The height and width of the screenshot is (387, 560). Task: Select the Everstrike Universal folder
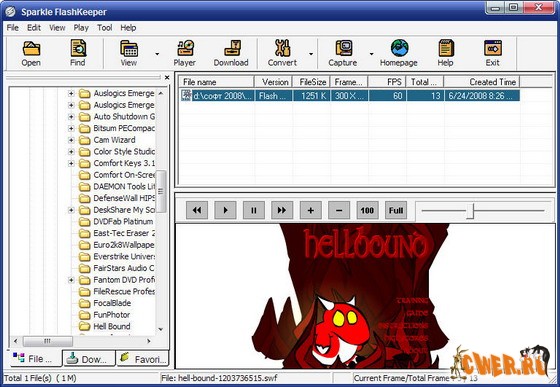[124, 256]
